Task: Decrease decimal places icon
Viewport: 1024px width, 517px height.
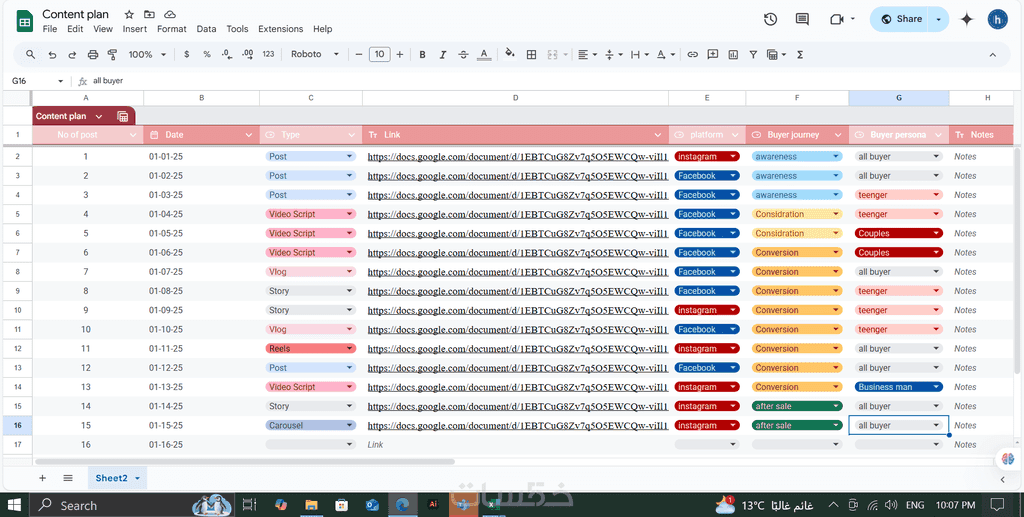Action: (x=227, y=55)
